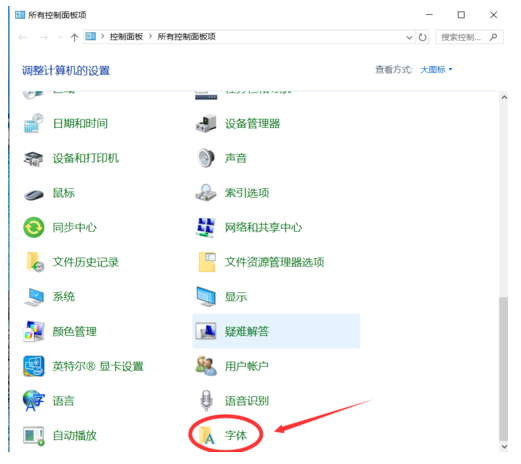
Task: Open Intel graphics settings (英特尔显卡设置) icon
Action: (34, 366)
